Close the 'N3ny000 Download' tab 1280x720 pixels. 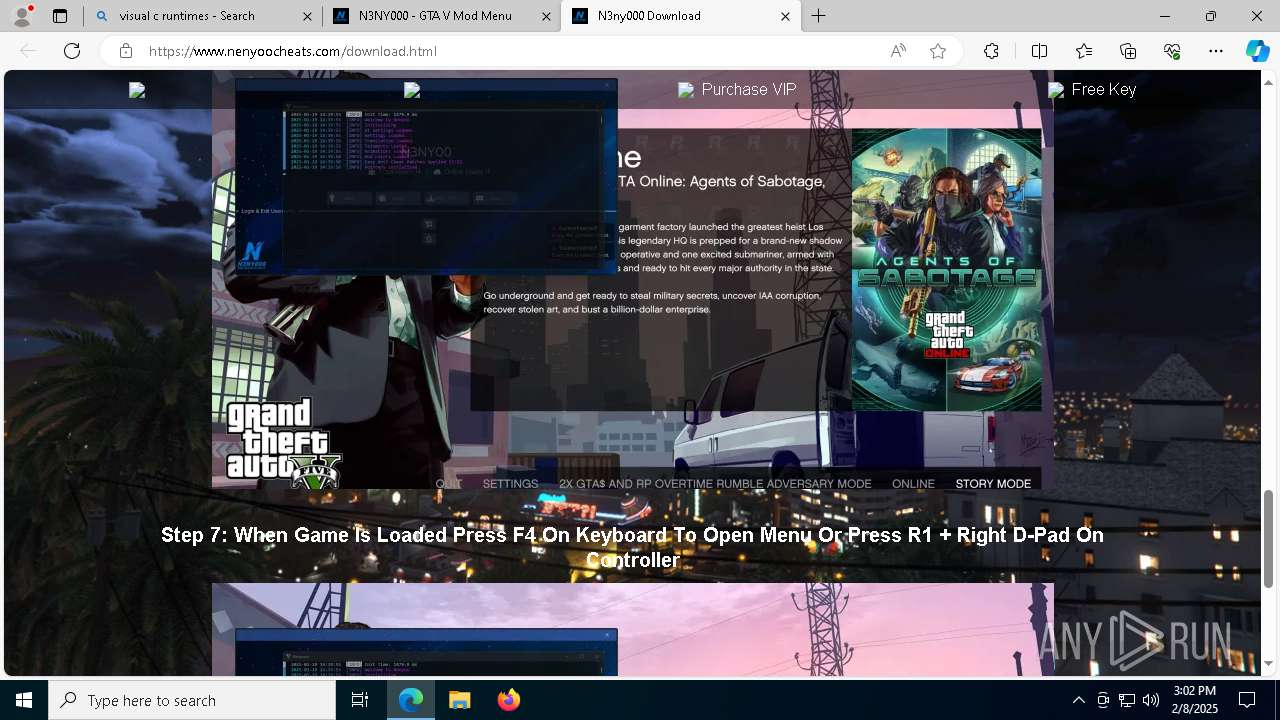785,16
